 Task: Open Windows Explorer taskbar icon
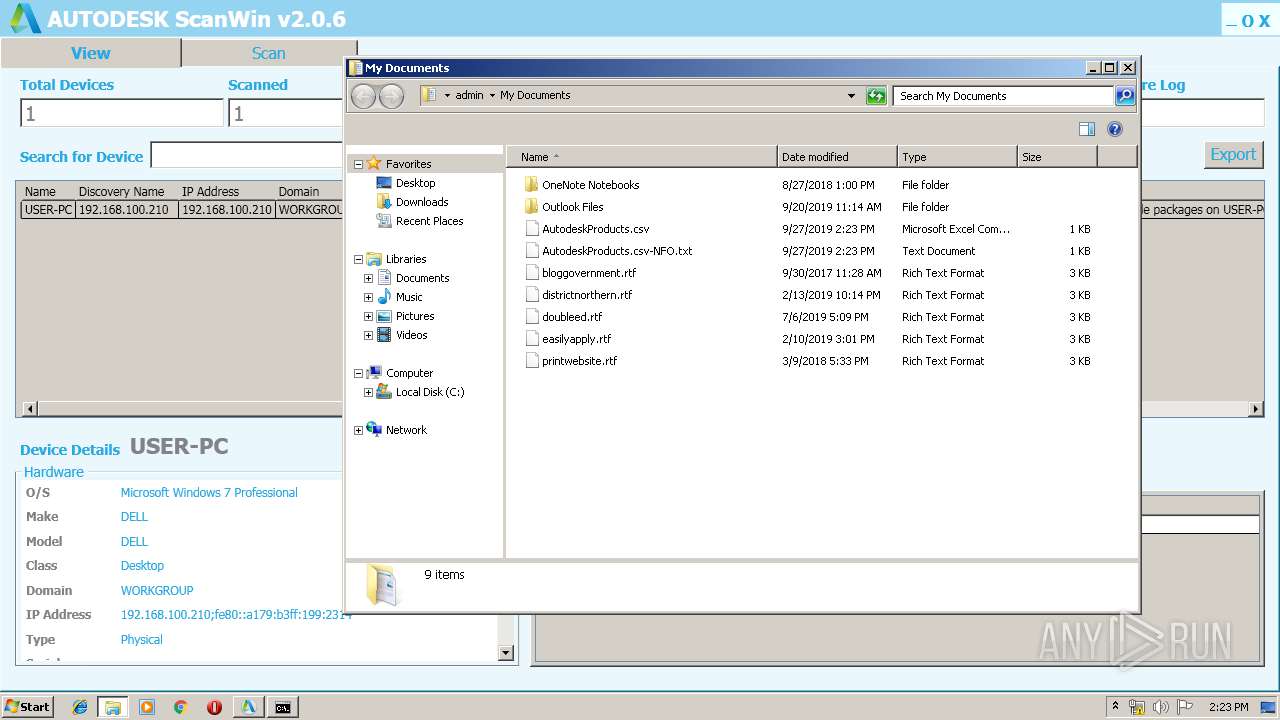click(112, 707)
